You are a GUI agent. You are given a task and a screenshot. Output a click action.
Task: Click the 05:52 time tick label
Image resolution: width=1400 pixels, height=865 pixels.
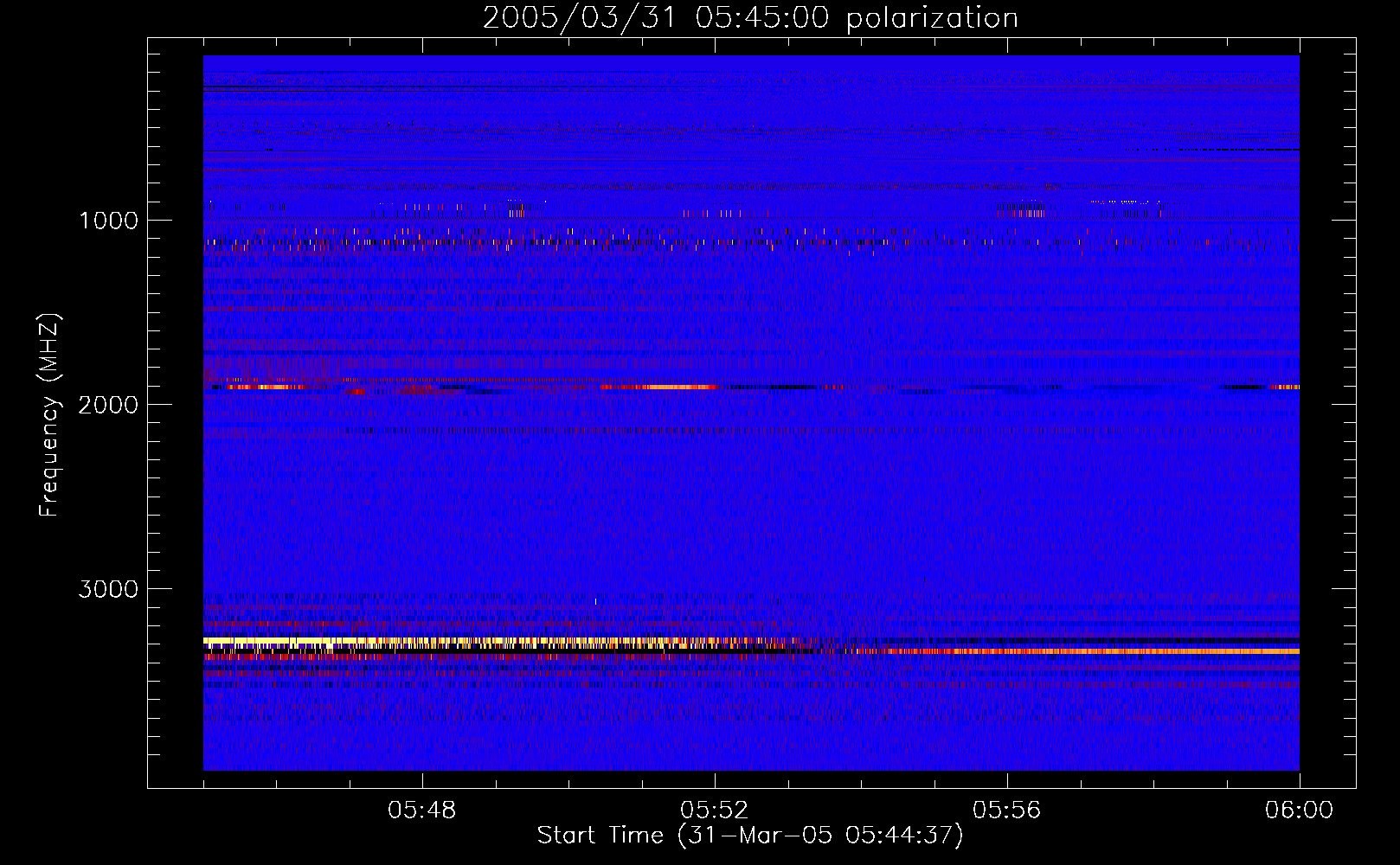pos(715,811)
